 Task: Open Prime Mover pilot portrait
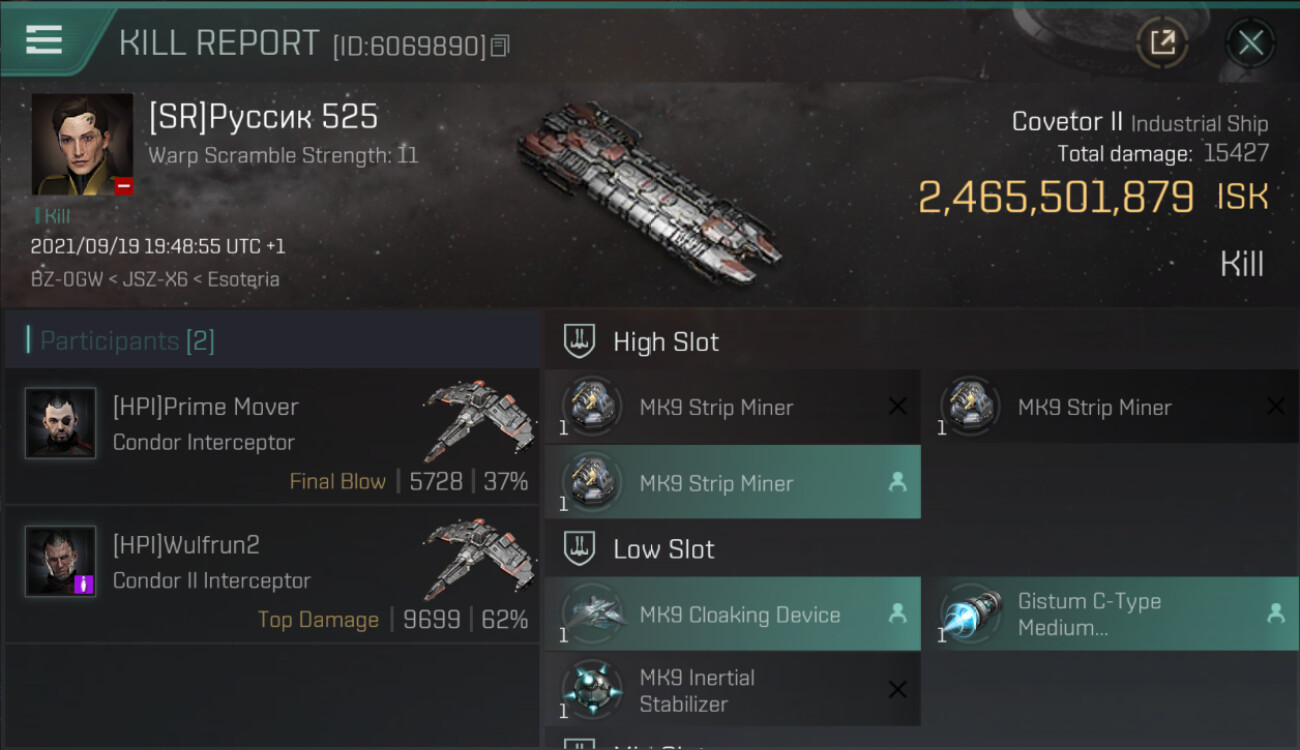point(60,423)
